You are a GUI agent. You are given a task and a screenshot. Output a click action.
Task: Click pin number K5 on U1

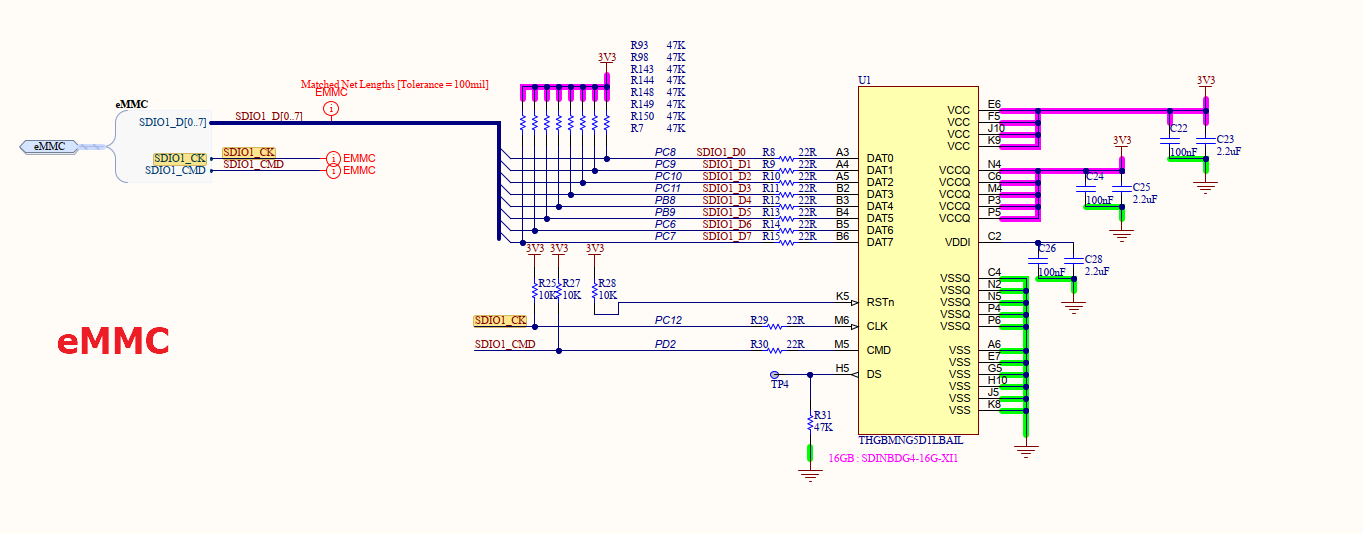(843, 296)
